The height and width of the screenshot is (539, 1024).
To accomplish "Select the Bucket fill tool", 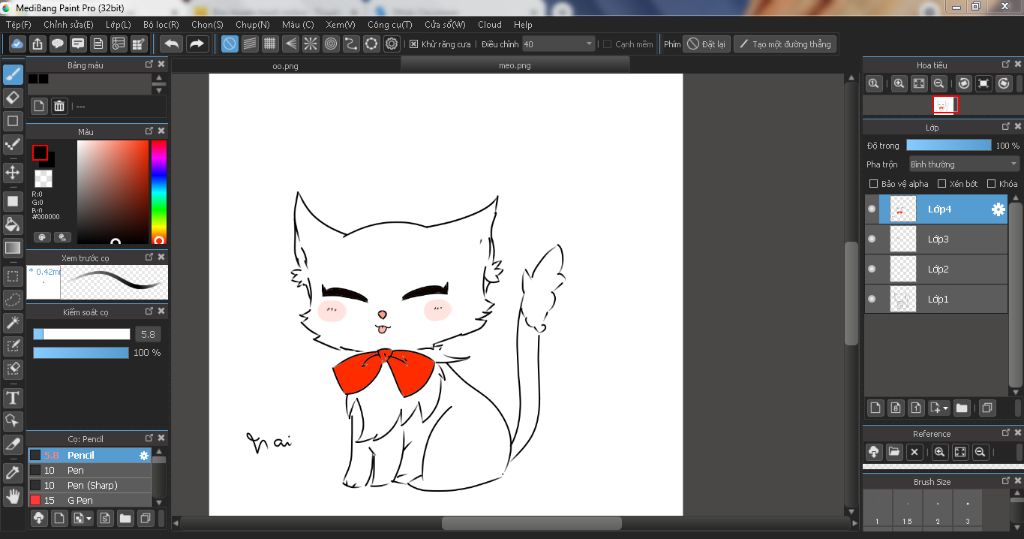I will point(13,225).
